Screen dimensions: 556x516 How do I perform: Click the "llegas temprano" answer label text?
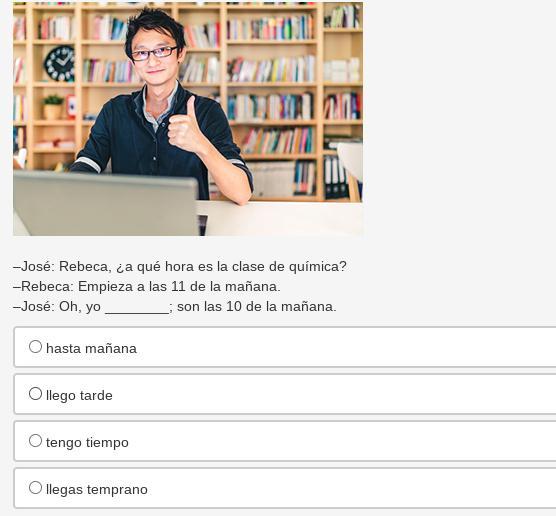pyautogui.click(x=97, y=489)
